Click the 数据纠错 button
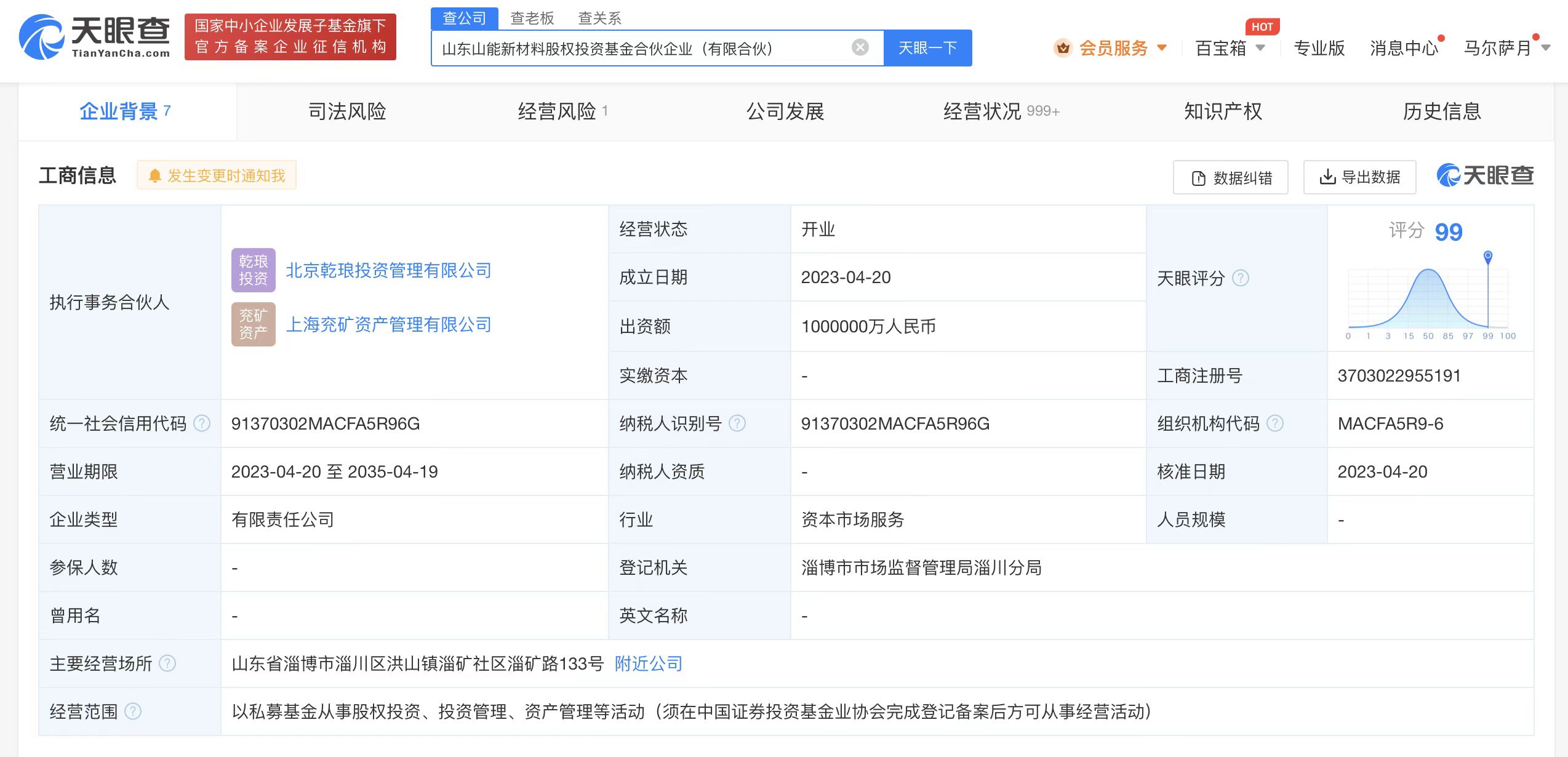 [x=1231, y=177]
